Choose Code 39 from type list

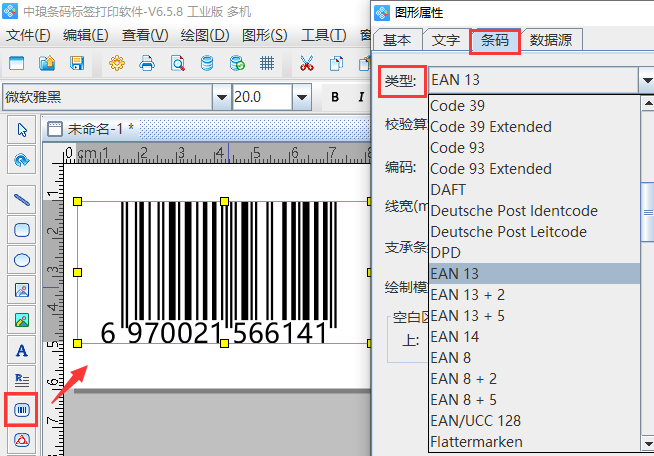pyautogui.click(x=534, y=106)
